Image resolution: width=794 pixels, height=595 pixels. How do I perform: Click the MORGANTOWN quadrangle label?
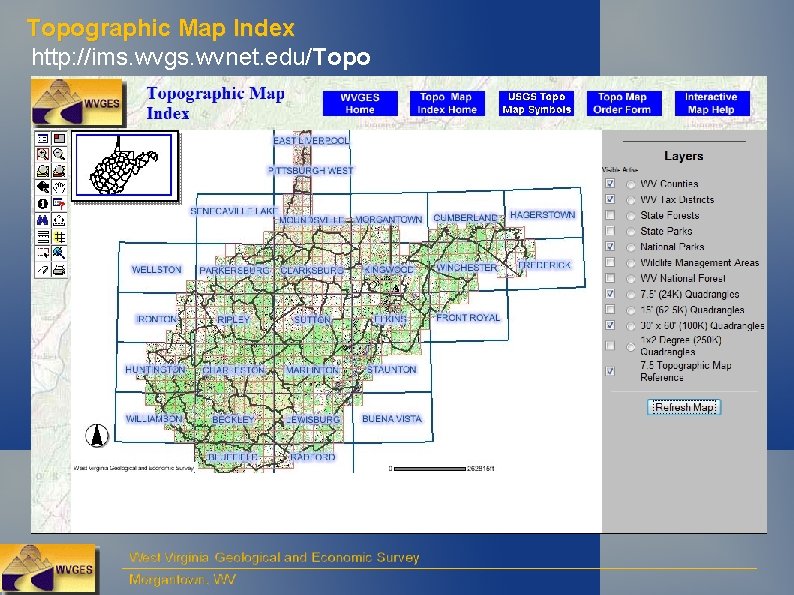pos(388,219)
